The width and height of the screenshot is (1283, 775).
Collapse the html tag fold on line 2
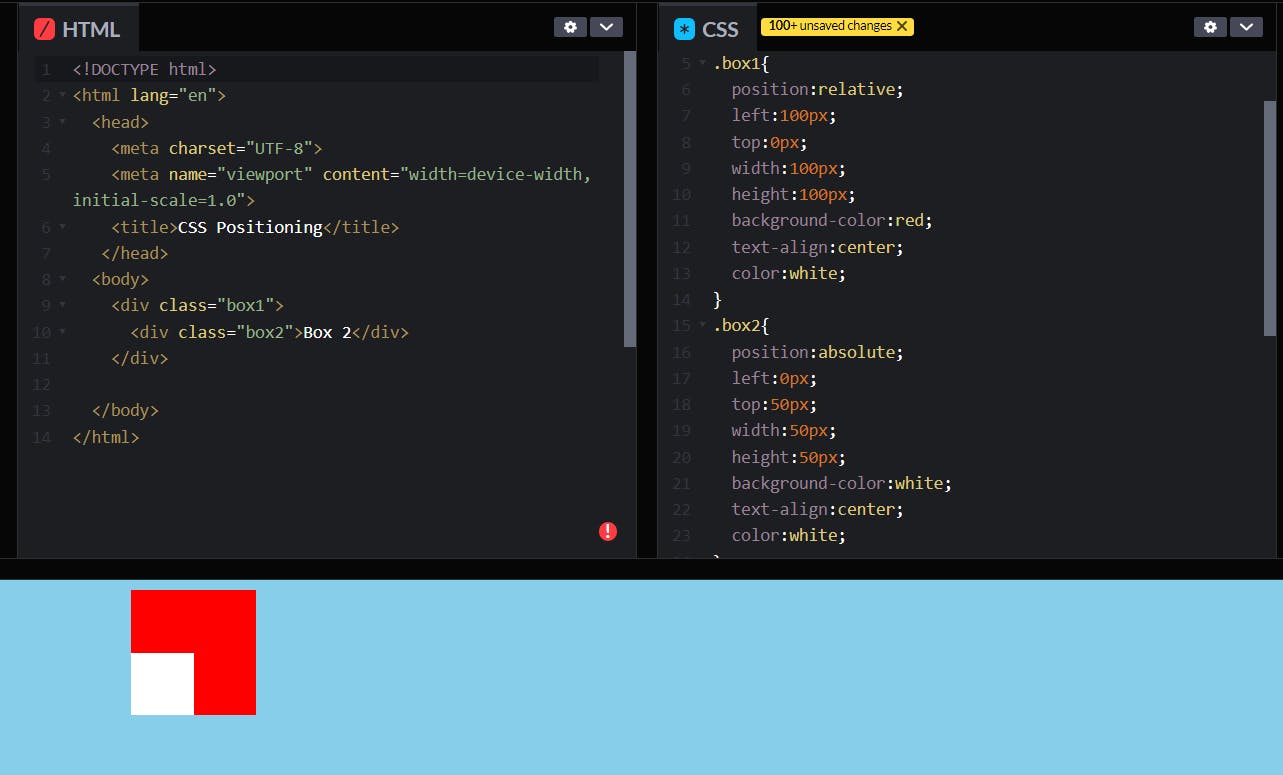coord(63,96)
